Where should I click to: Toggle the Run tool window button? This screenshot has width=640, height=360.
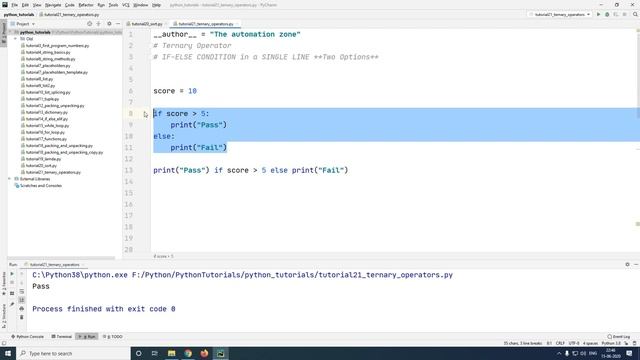coord(87,337)
